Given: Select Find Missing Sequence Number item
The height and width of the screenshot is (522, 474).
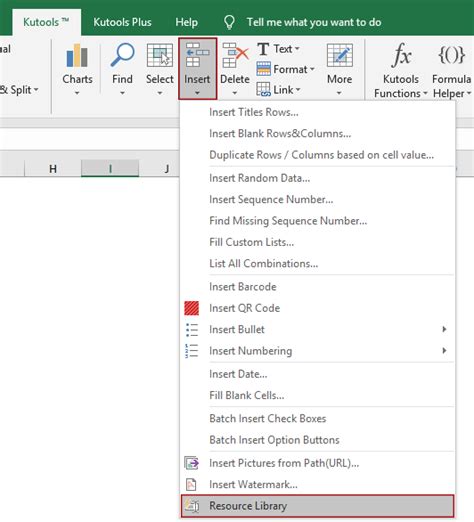Looking at the screenshot, I should 317,221.
